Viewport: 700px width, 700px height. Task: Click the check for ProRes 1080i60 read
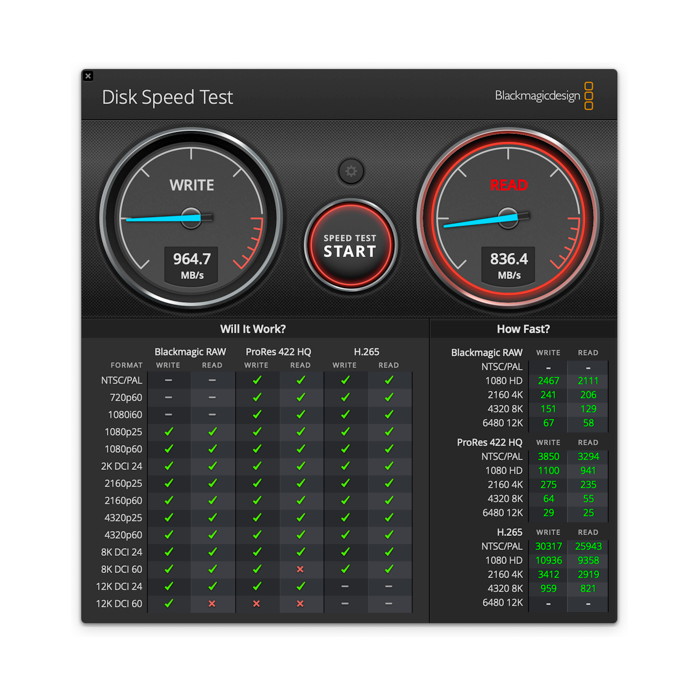(x=301, y=414)
